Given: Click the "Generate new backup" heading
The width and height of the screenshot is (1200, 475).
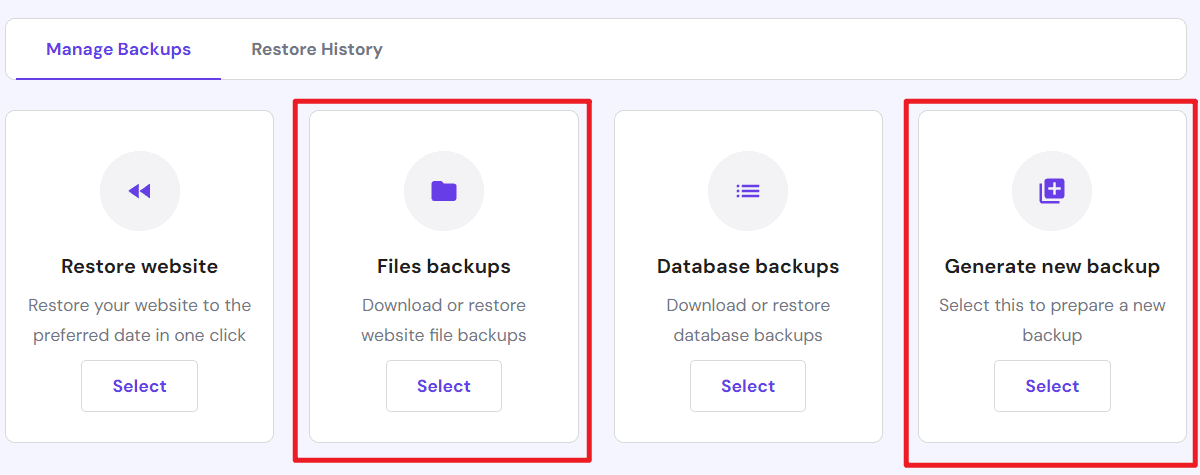Looking at the screenshot, I should pos(1052,267).
